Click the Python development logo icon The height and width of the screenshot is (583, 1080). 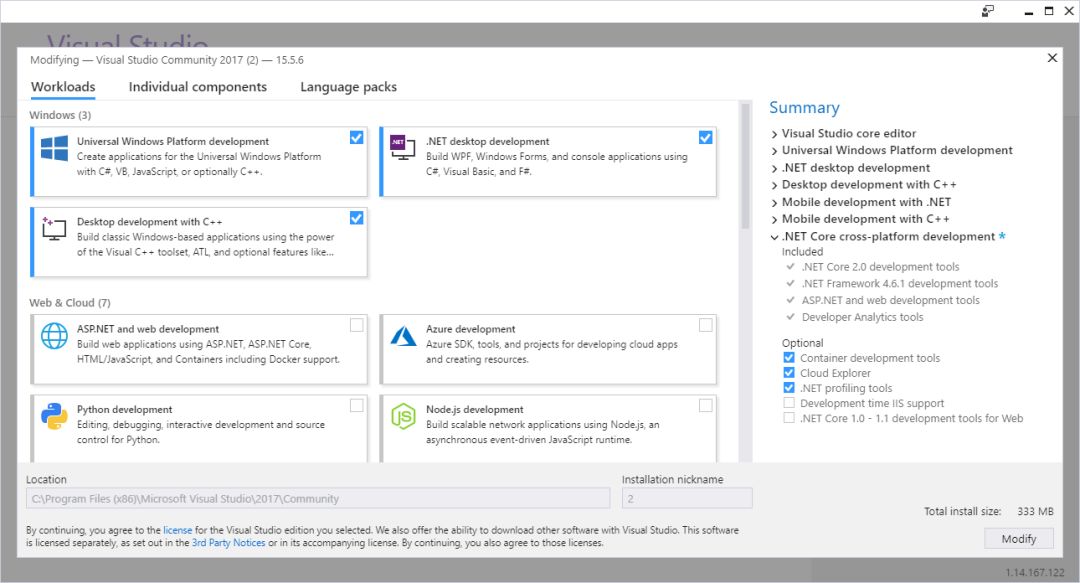tap(54, 416)
